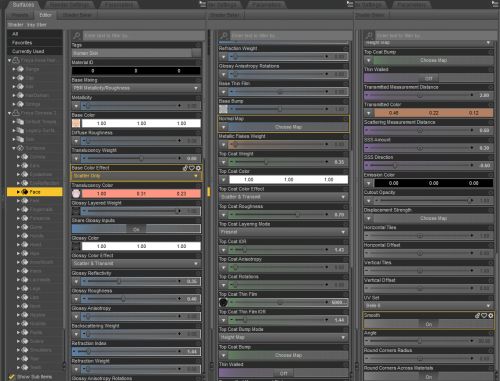Click the filter text field in the left property panel
Viewport: 500px width, 381px height.
point(143,35)
